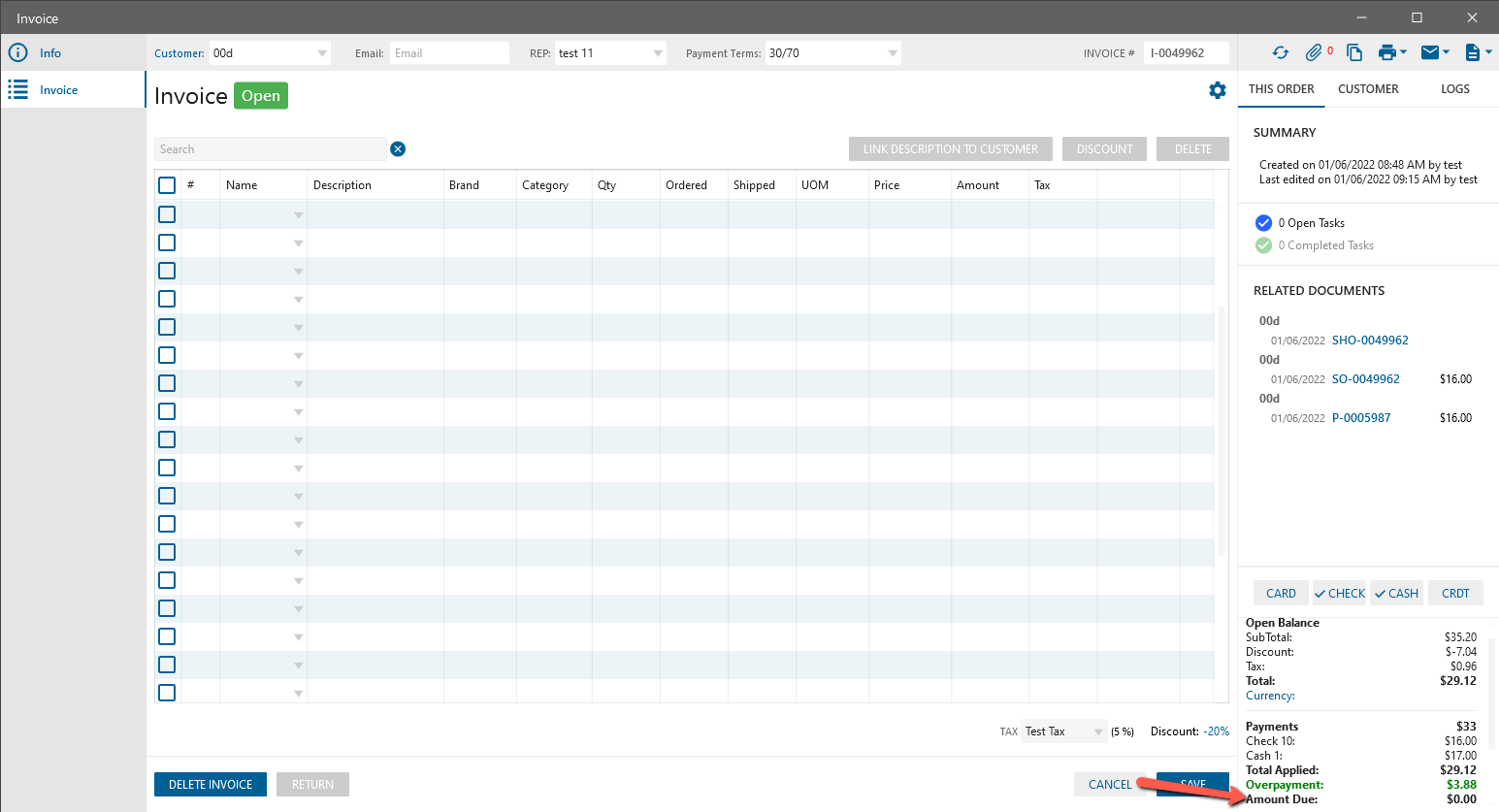Image resolution: width=1499 pixels, height=812 pixels.
Task: Click the blue check icon beside Open Tasks
Action: [1263, 222]
